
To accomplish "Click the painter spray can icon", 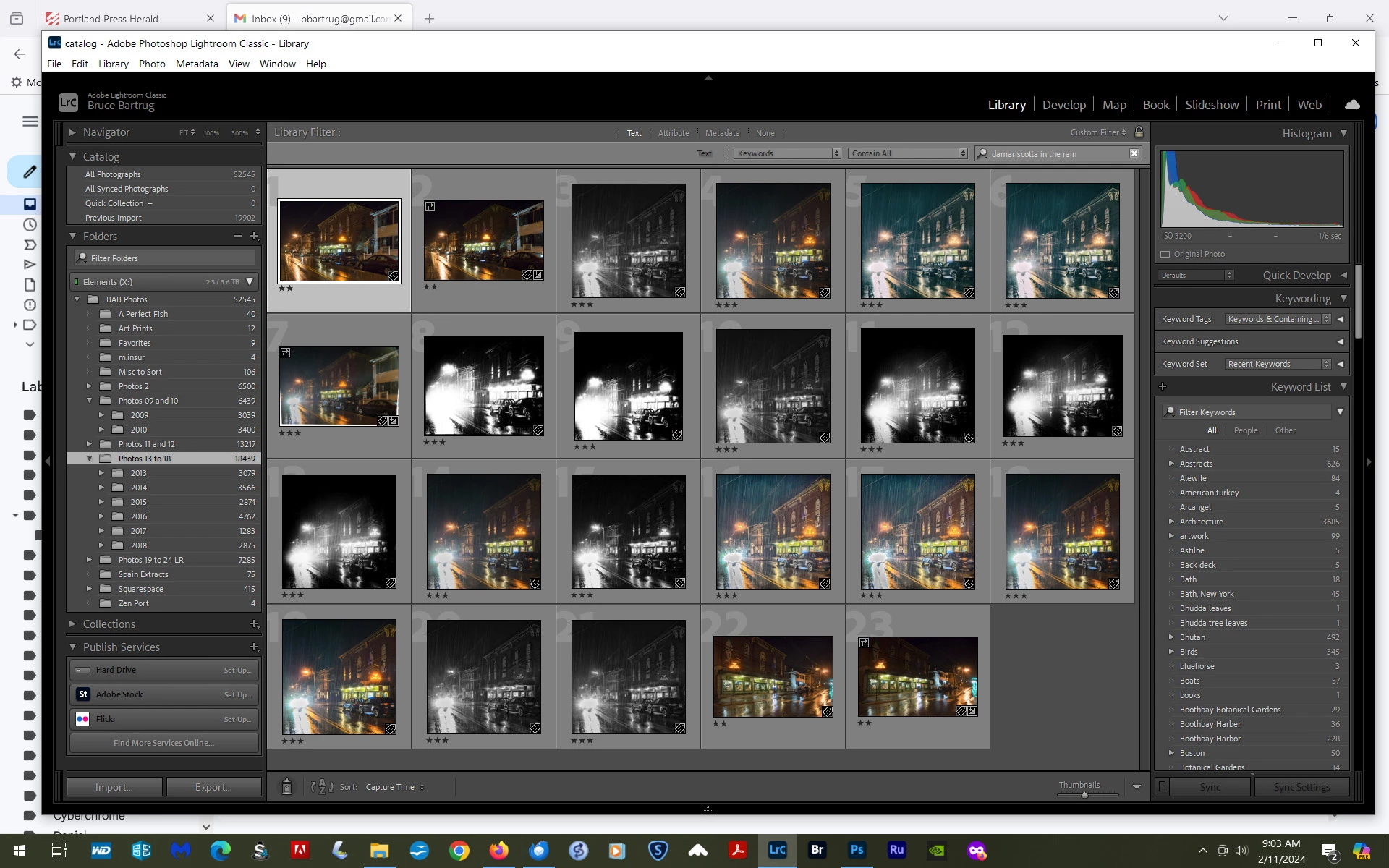I will point(286,786).
